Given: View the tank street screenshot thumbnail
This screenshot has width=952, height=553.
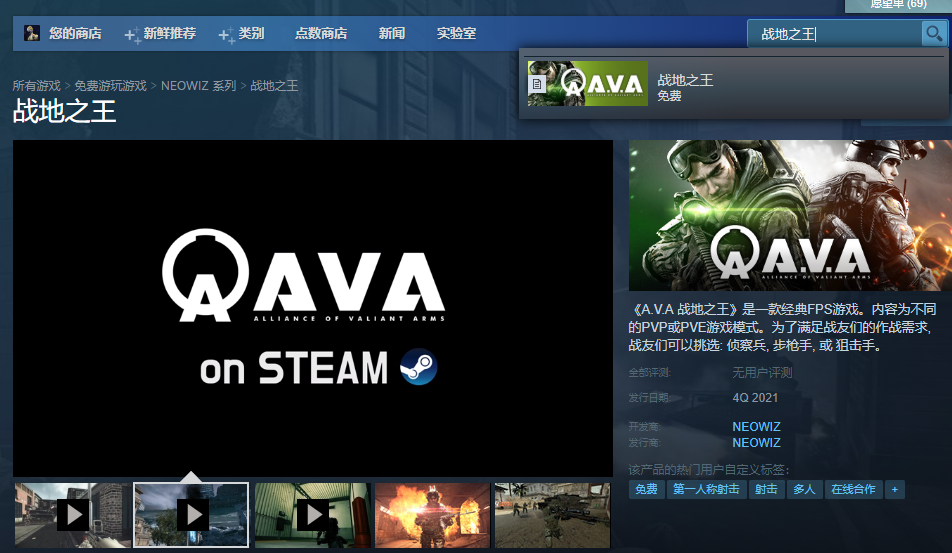Looking at the screenshot, I should pyautogui.click(x=552, y=515).
